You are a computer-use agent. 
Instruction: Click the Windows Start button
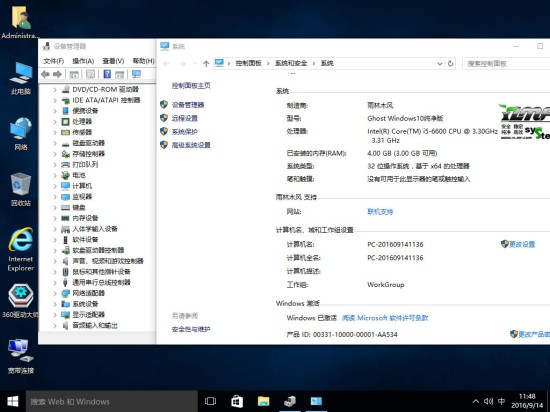click(13, 401)
